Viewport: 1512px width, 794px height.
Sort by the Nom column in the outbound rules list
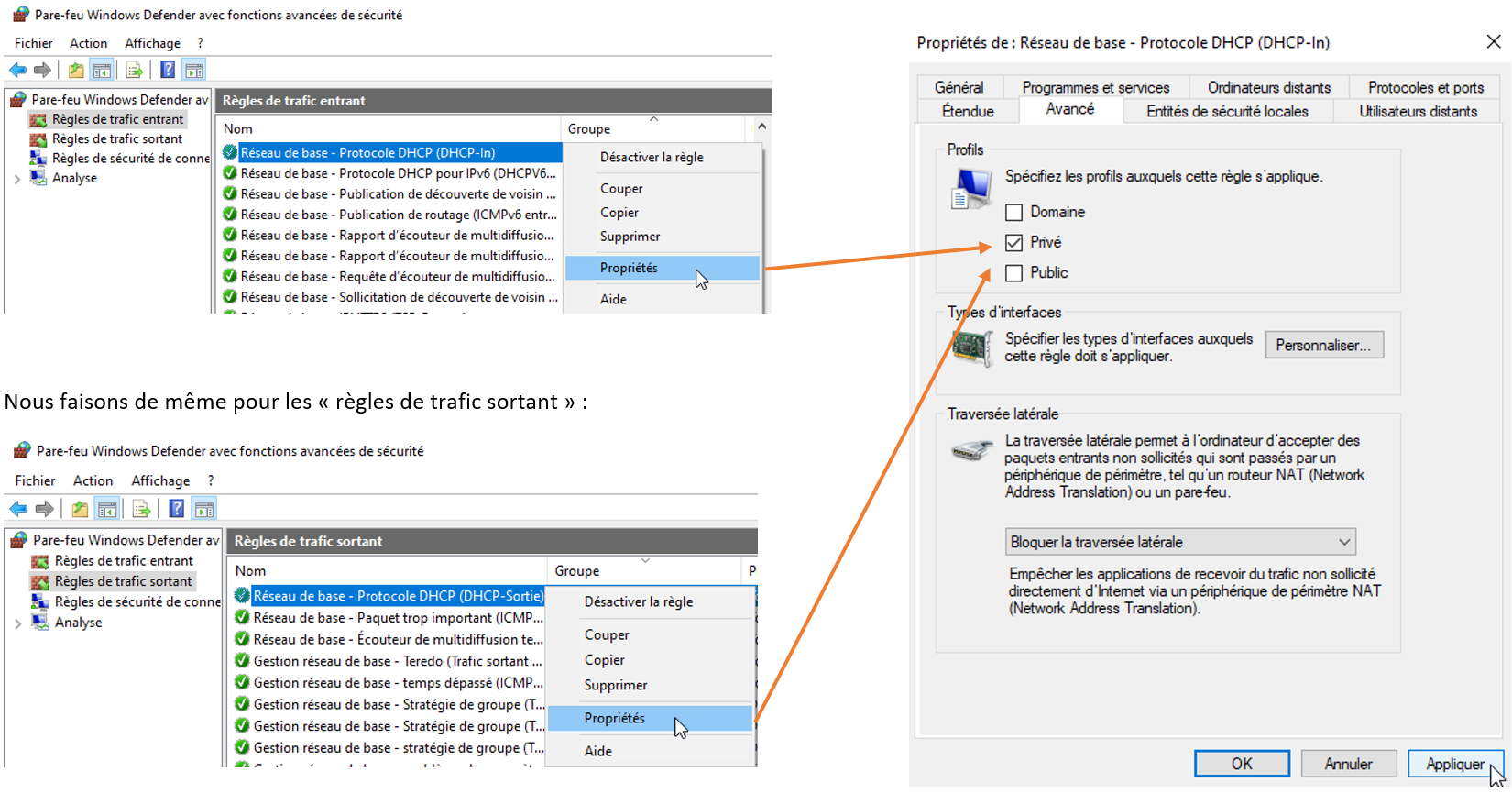[387, 570]
